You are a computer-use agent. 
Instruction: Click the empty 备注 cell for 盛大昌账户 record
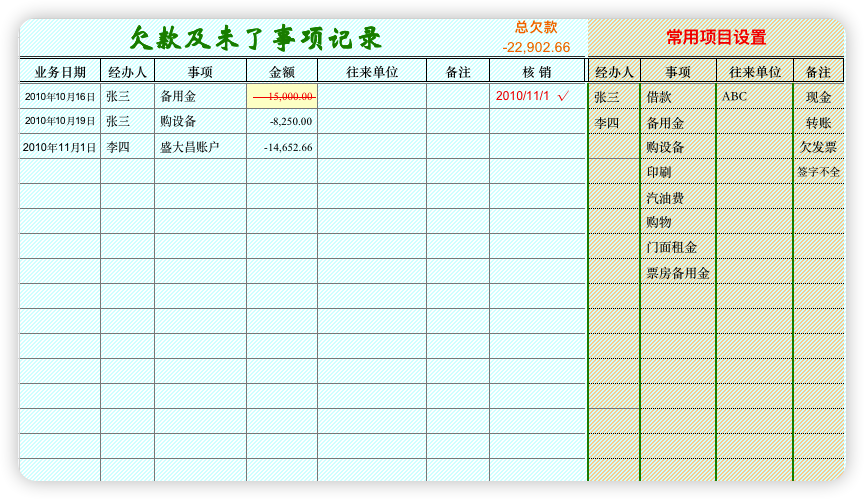pos(458,147)
